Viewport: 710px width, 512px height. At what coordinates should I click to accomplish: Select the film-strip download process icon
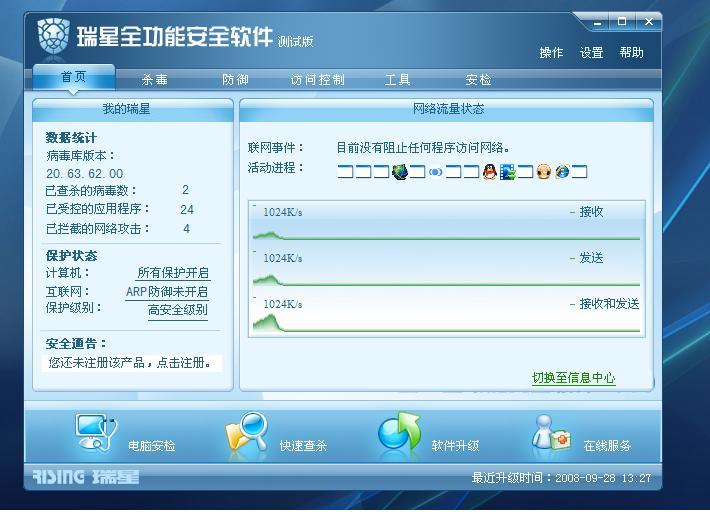click(508, 172)
